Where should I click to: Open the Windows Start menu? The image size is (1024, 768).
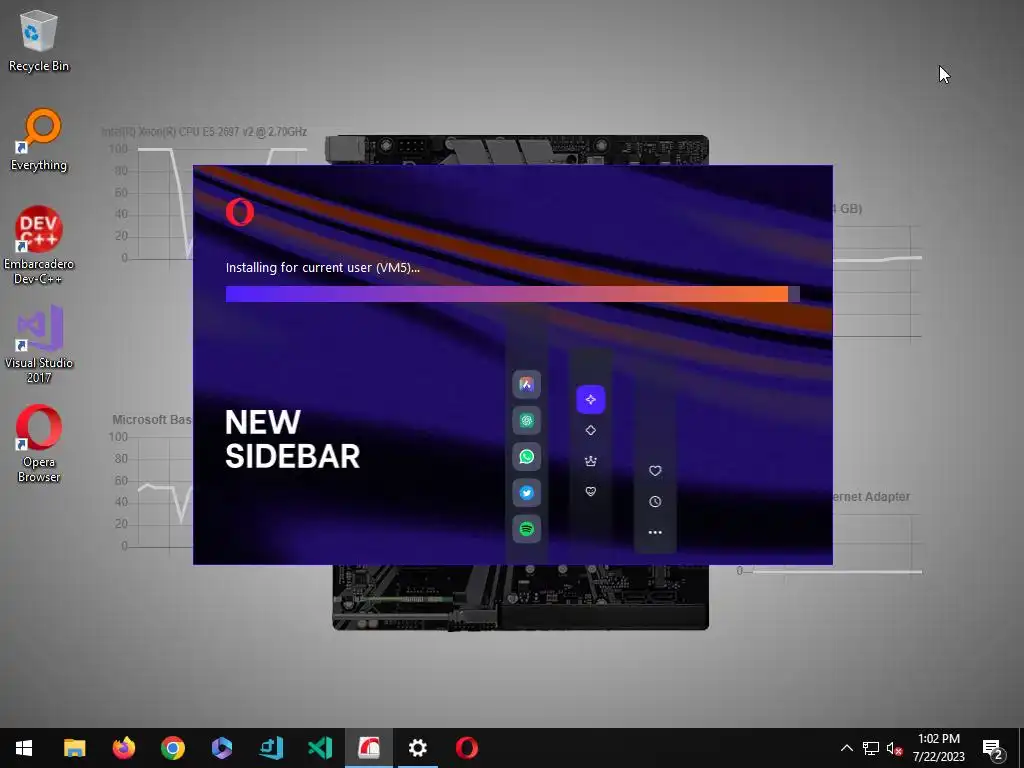[x=24, y=748]
